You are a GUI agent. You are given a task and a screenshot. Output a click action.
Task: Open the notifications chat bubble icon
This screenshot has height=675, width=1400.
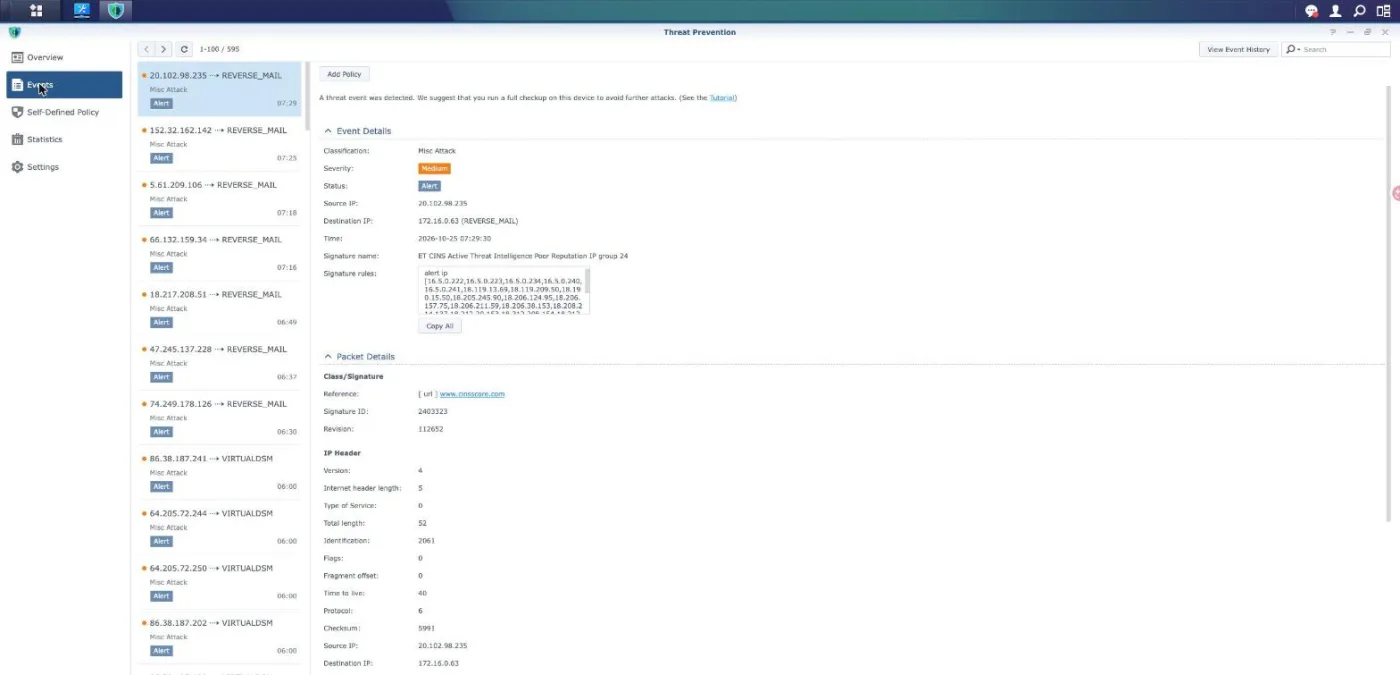pos(1312,11)
